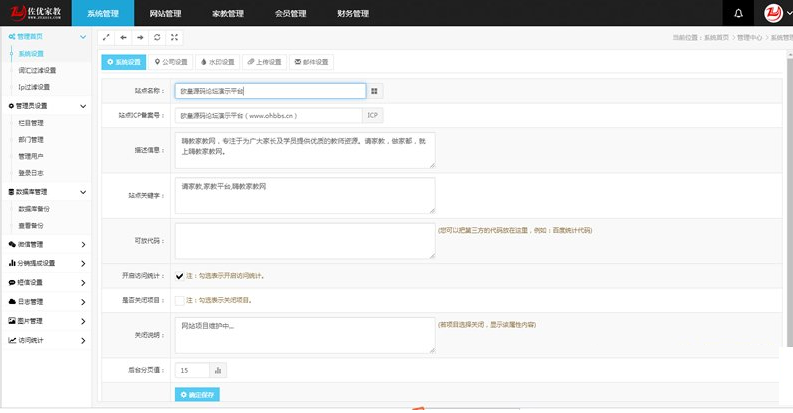
Task: Open the 家教管理 top menu
Action: [x=228, y=13]
